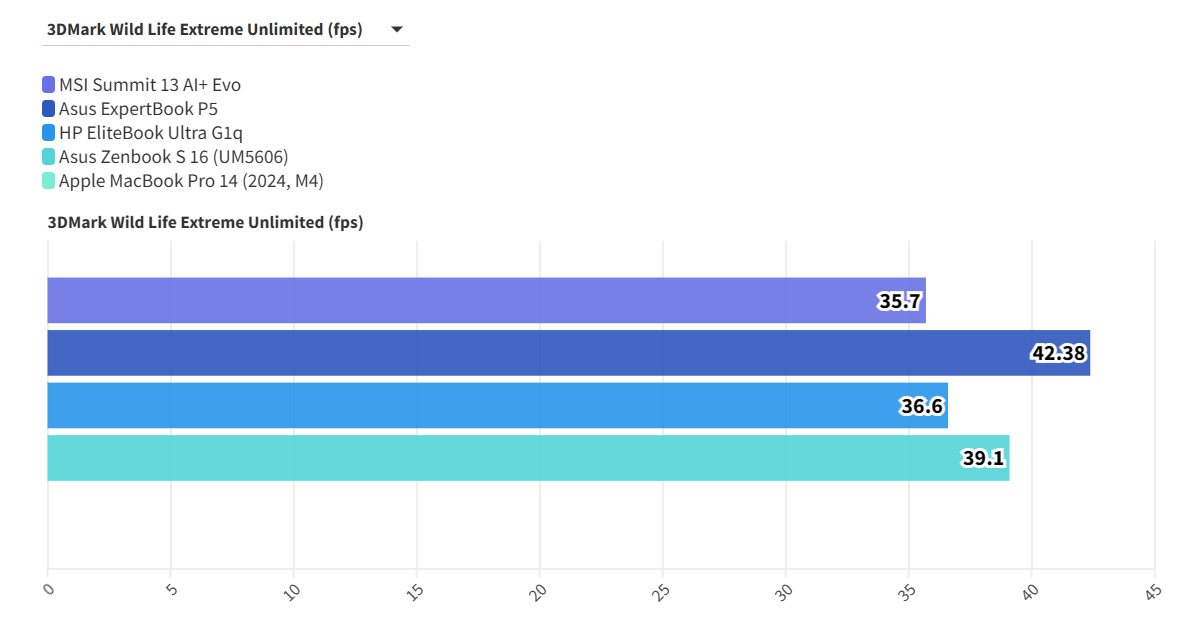Click Apple MacBook Pro 14 legend swatch
This screenshot has height=618, width=1202.
coord(49,181)
